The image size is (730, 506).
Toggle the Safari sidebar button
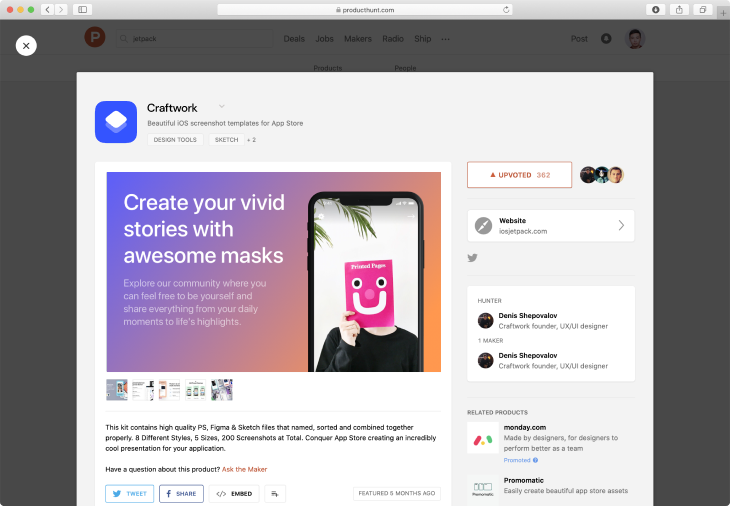tap(82, 9)
